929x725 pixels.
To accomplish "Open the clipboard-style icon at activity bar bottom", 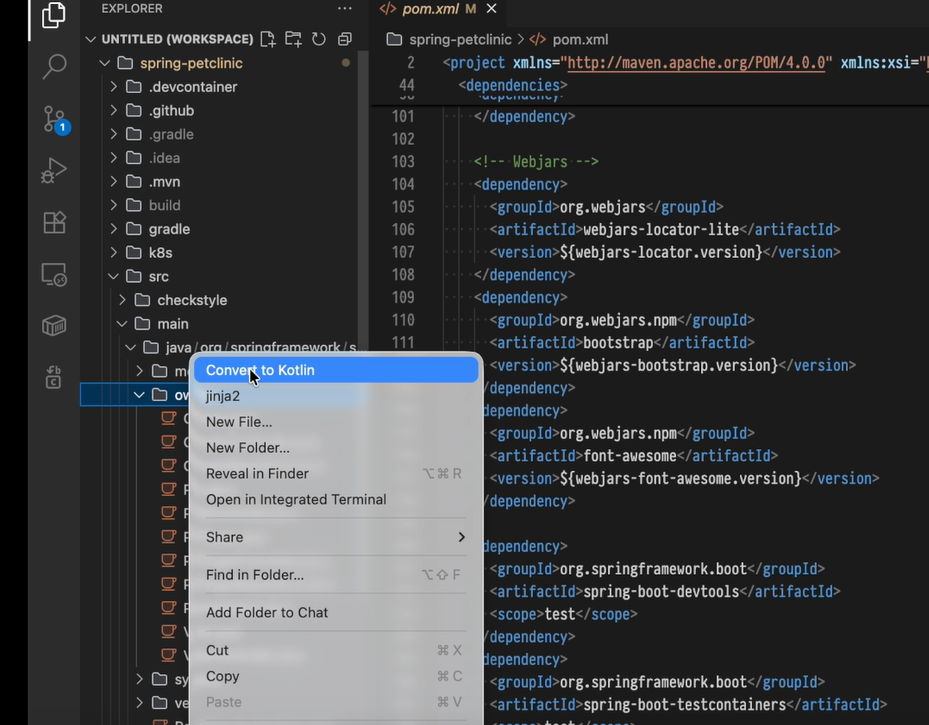I will [53, 377].
